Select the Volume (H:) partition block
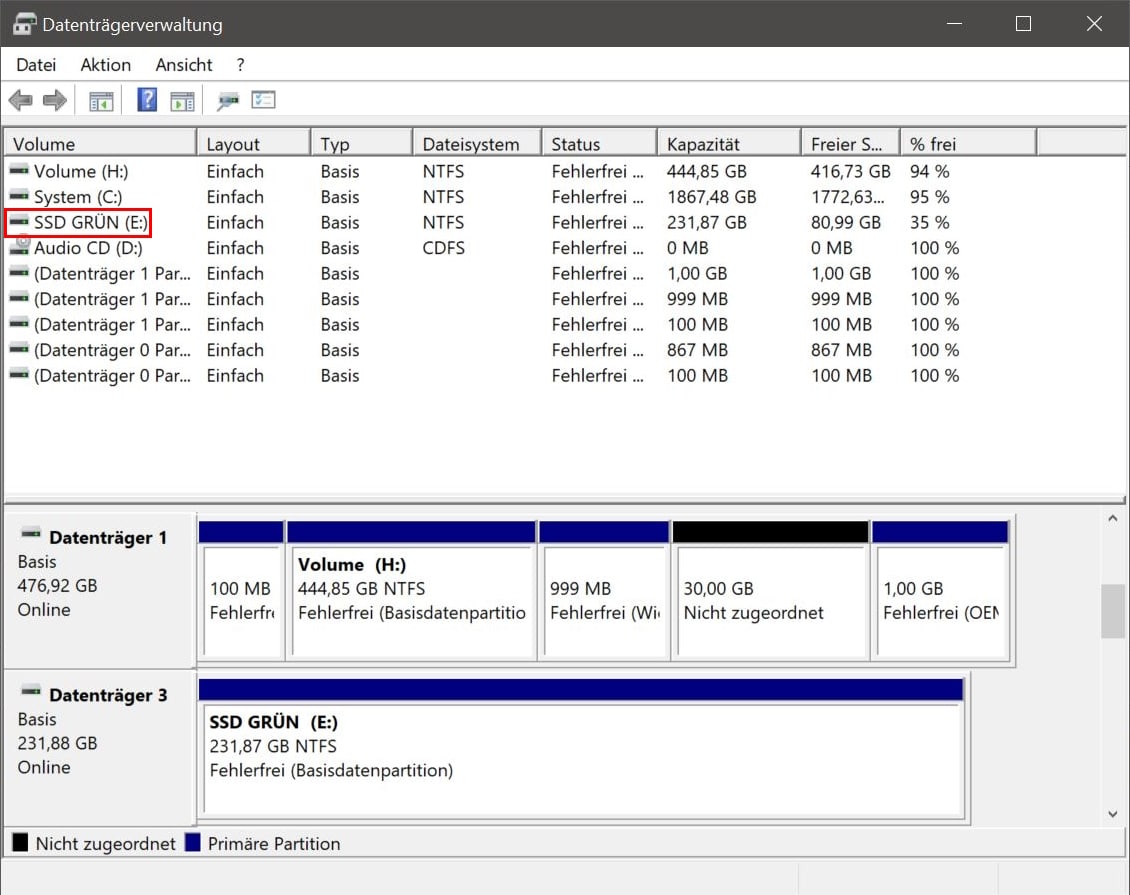This screenshot has height=895, width=1130. click(x=411, y=590)
